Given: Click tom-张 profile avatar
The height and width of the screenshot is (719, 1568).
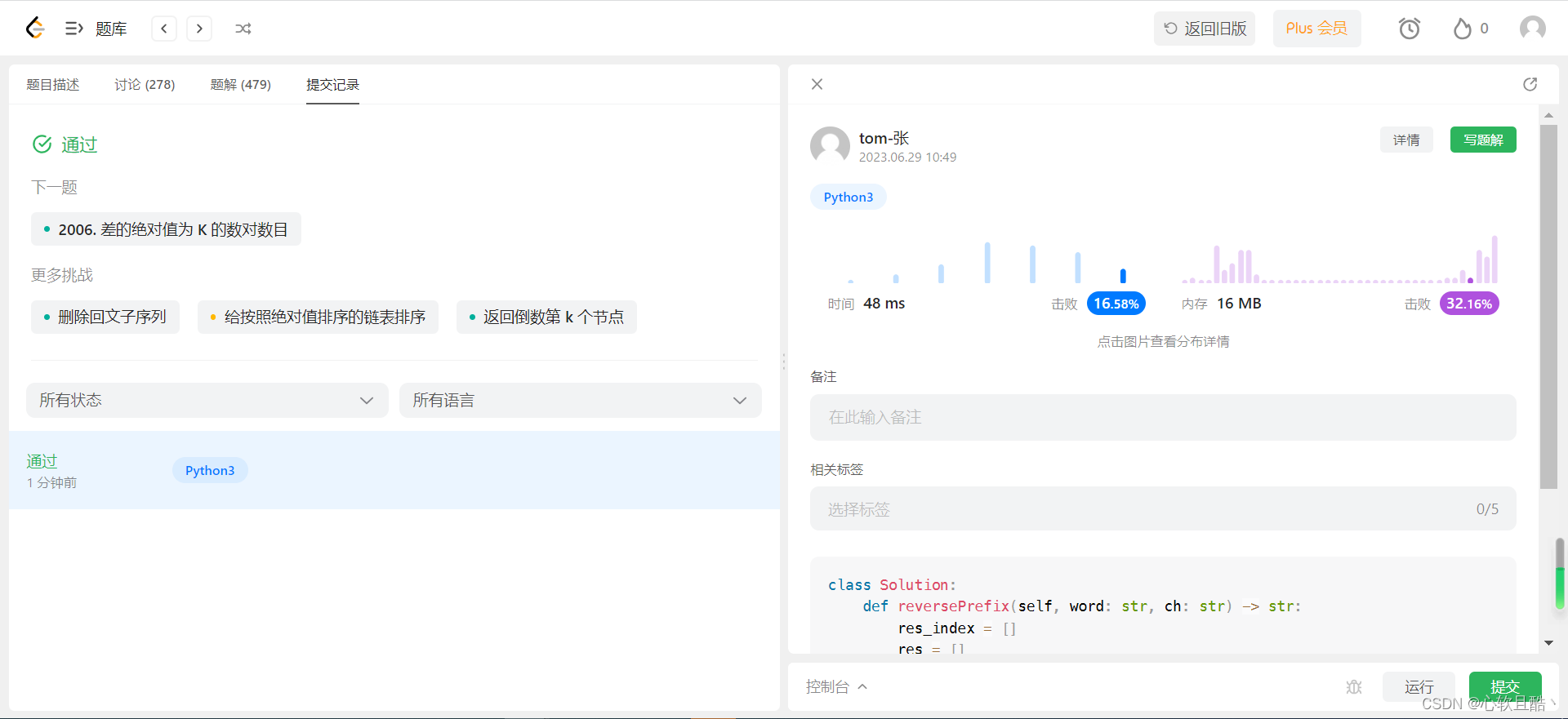Looking at the screenshot, I should coord(830,146).
